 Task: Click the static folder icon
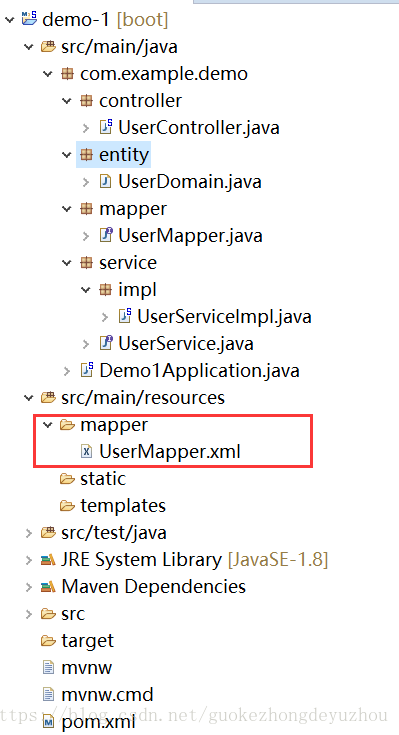pyautogui.click(x=68, y=479)
